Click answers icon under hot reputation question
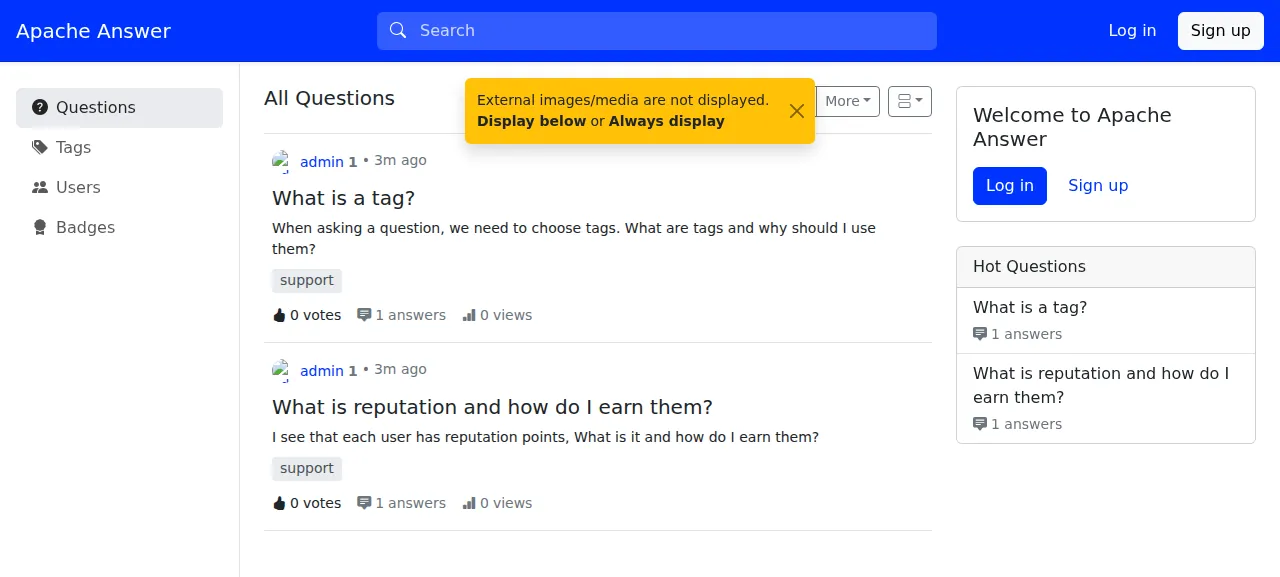The height and width of the screenshot is (577, 1280). [980, 424]
